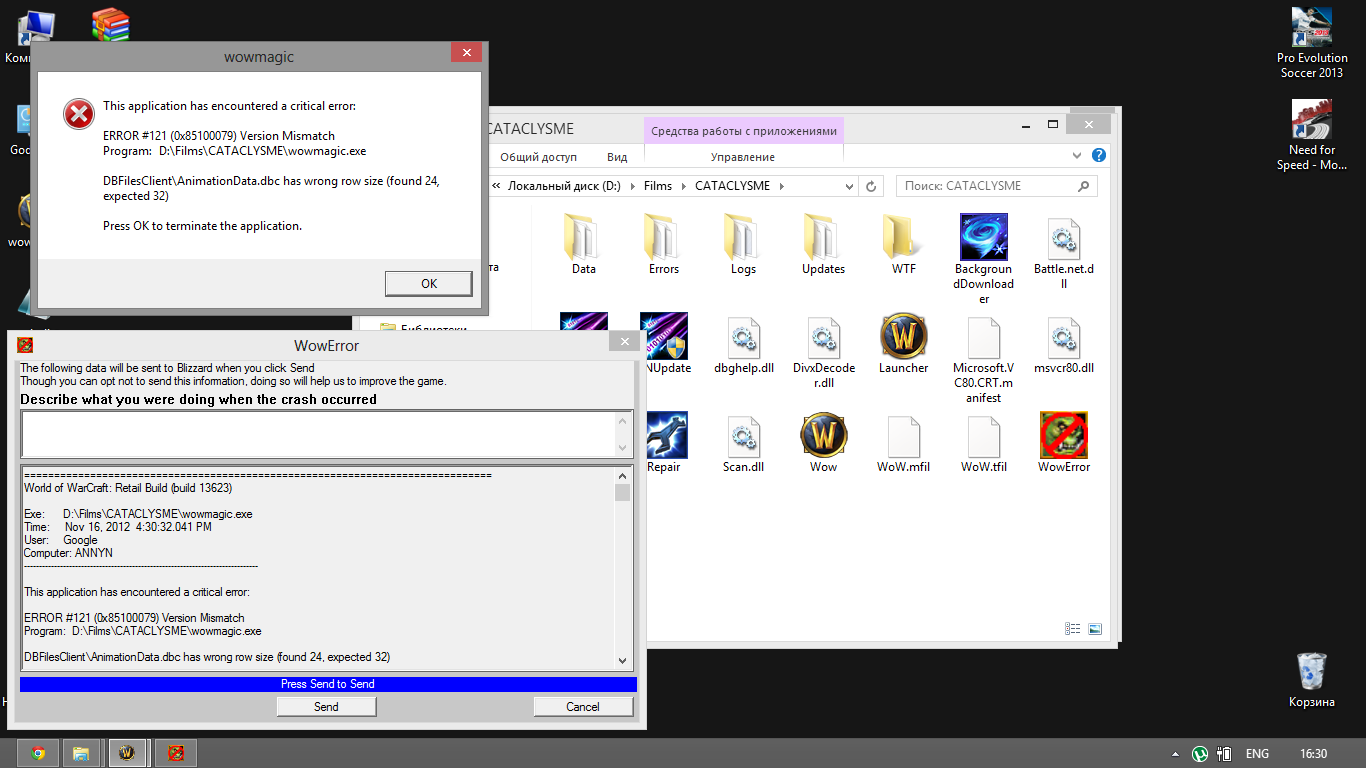This screenshot has height=768, width=1366.
Task: Select the BackgroundDownloader application icon
Action: click(984, 259)
